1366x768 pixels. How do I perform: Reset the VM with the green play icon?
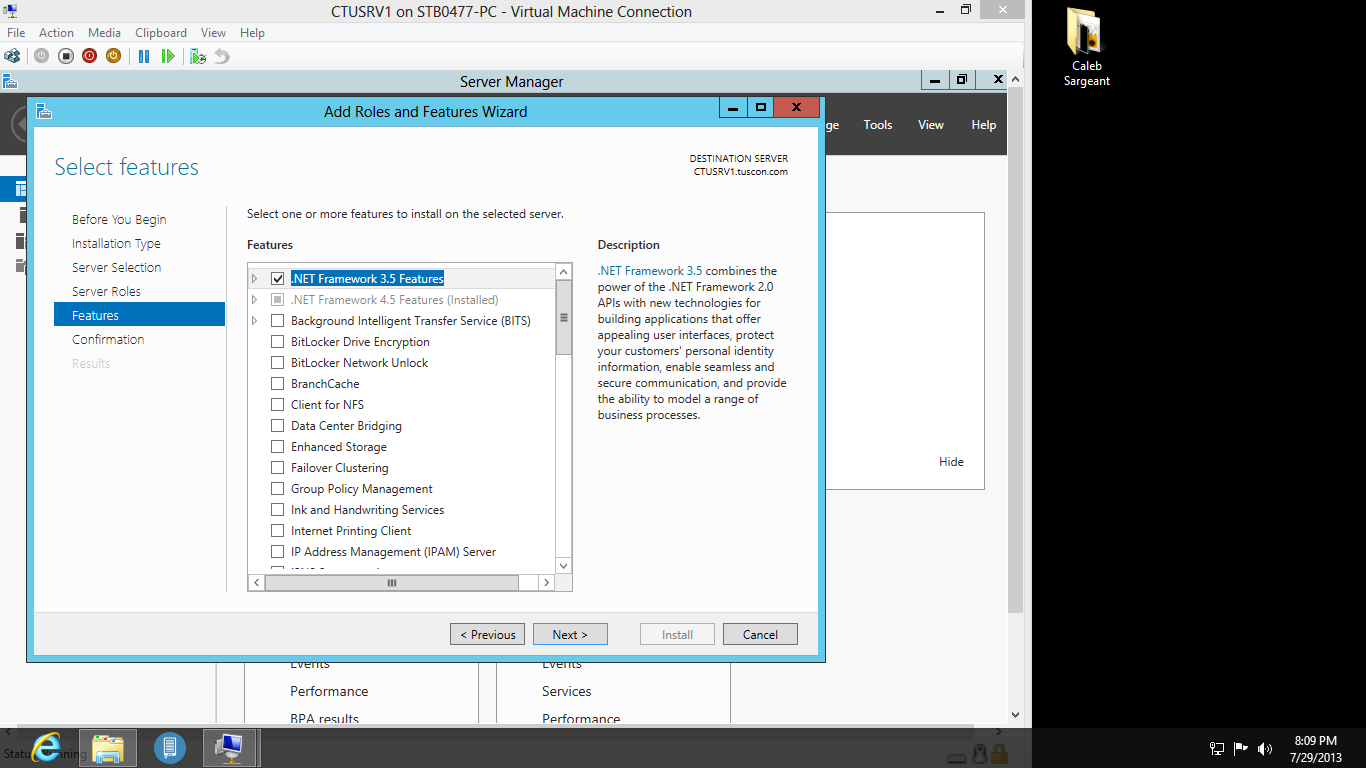coord(168,56)
